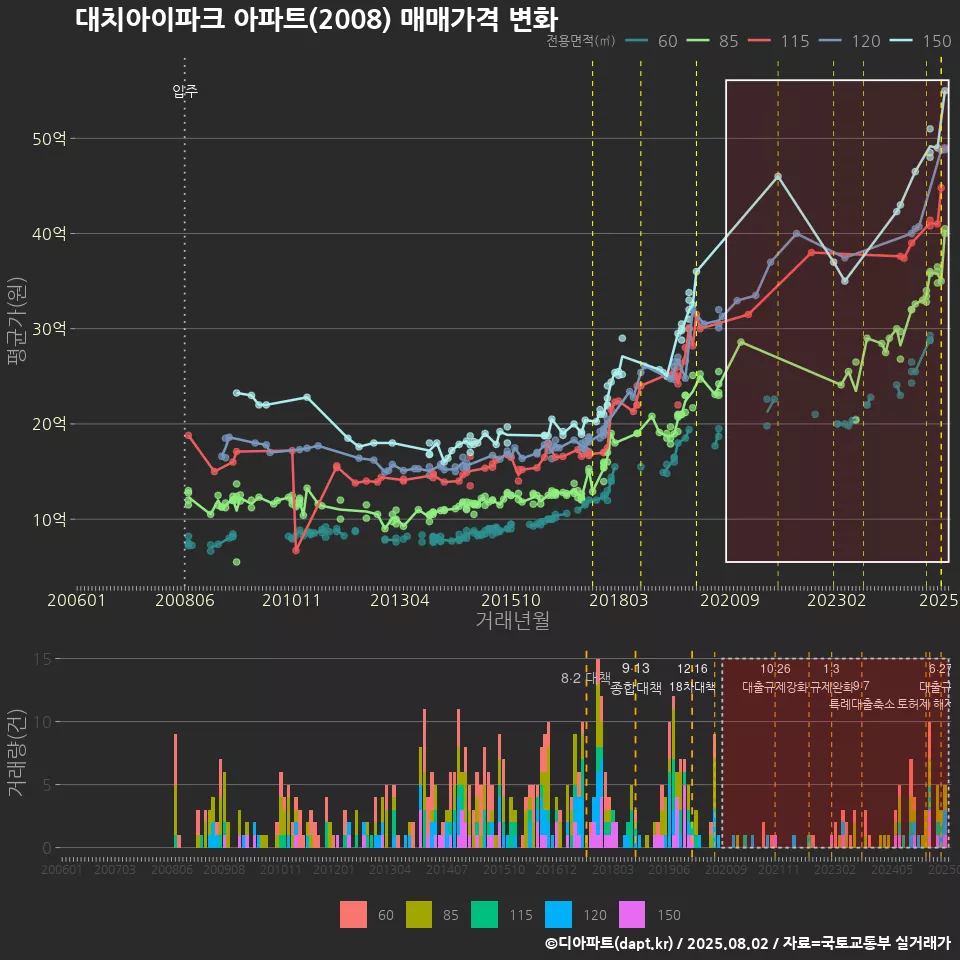Click the 8·2 대책 policy annotation
The width and height of the screenshot is (960, 960).
[585, 678]
